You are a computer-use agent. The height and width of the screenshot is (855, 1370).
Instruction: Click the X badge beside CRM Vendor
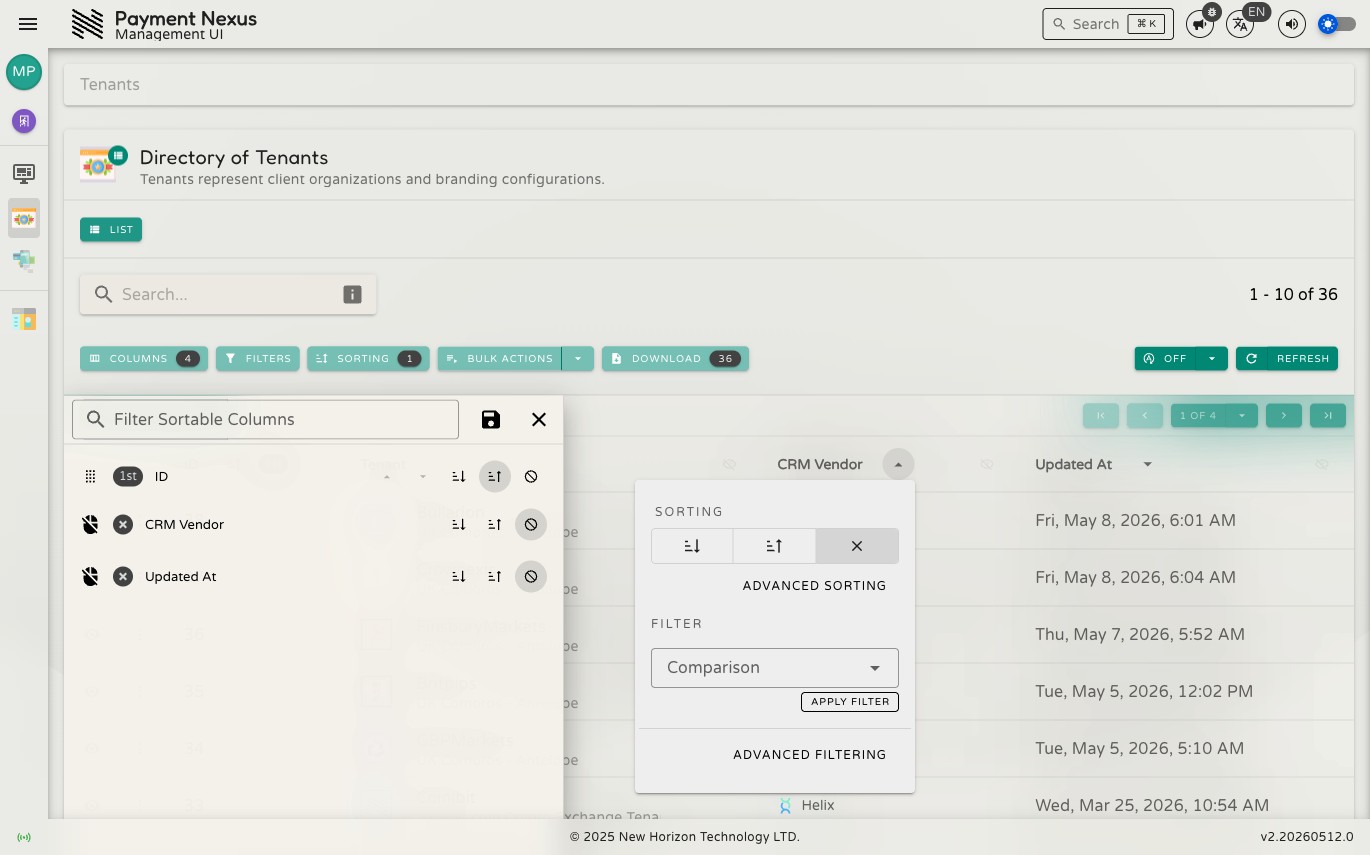click(x=123, y=524)
